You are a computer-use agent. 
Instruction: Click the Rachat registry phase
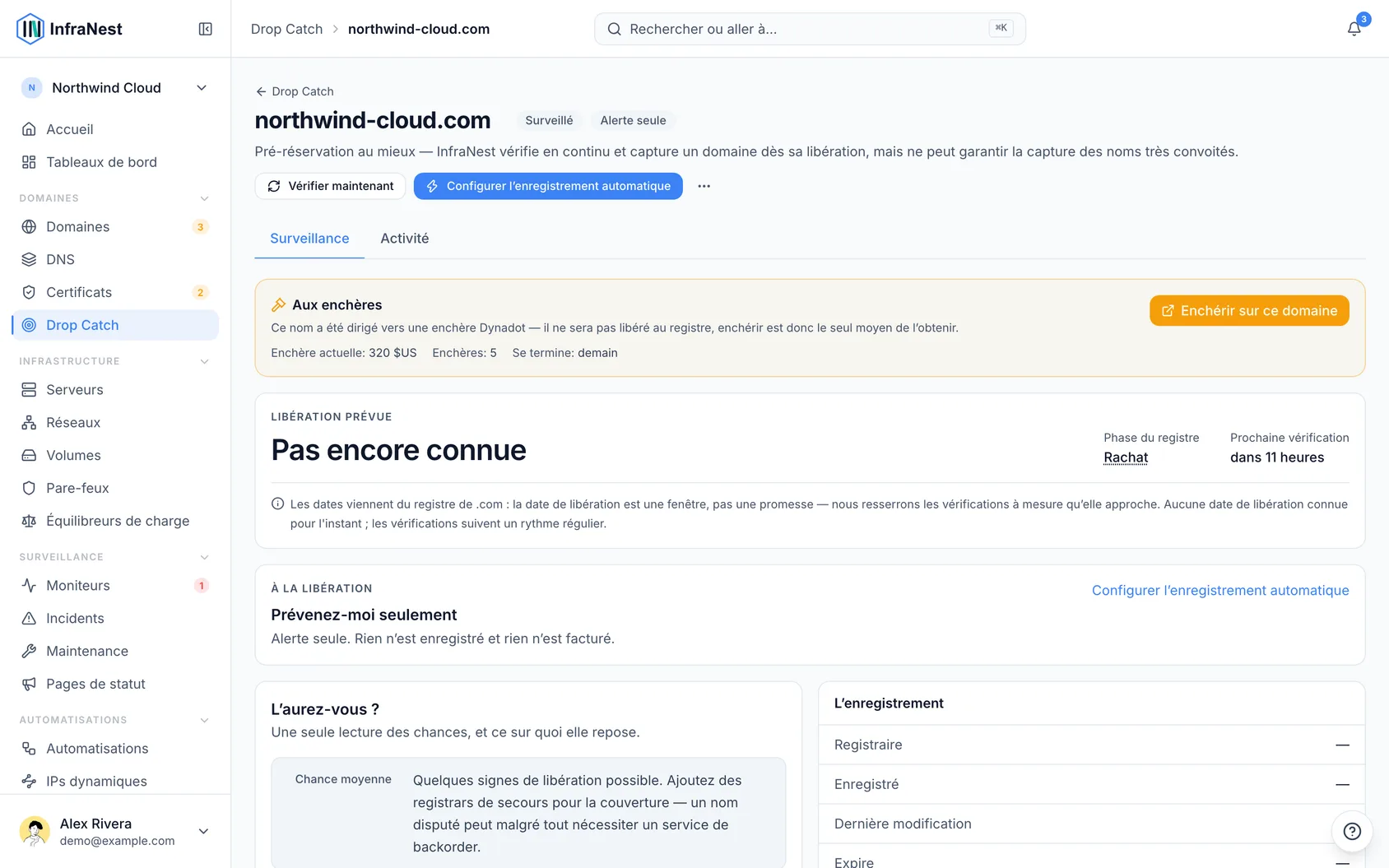coord(1126,457)
